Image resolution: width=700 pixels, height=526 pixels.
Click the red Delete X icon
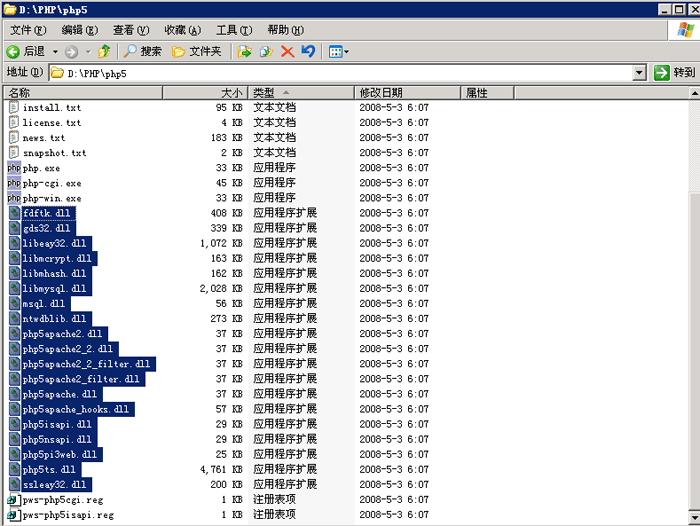(287, 51)
